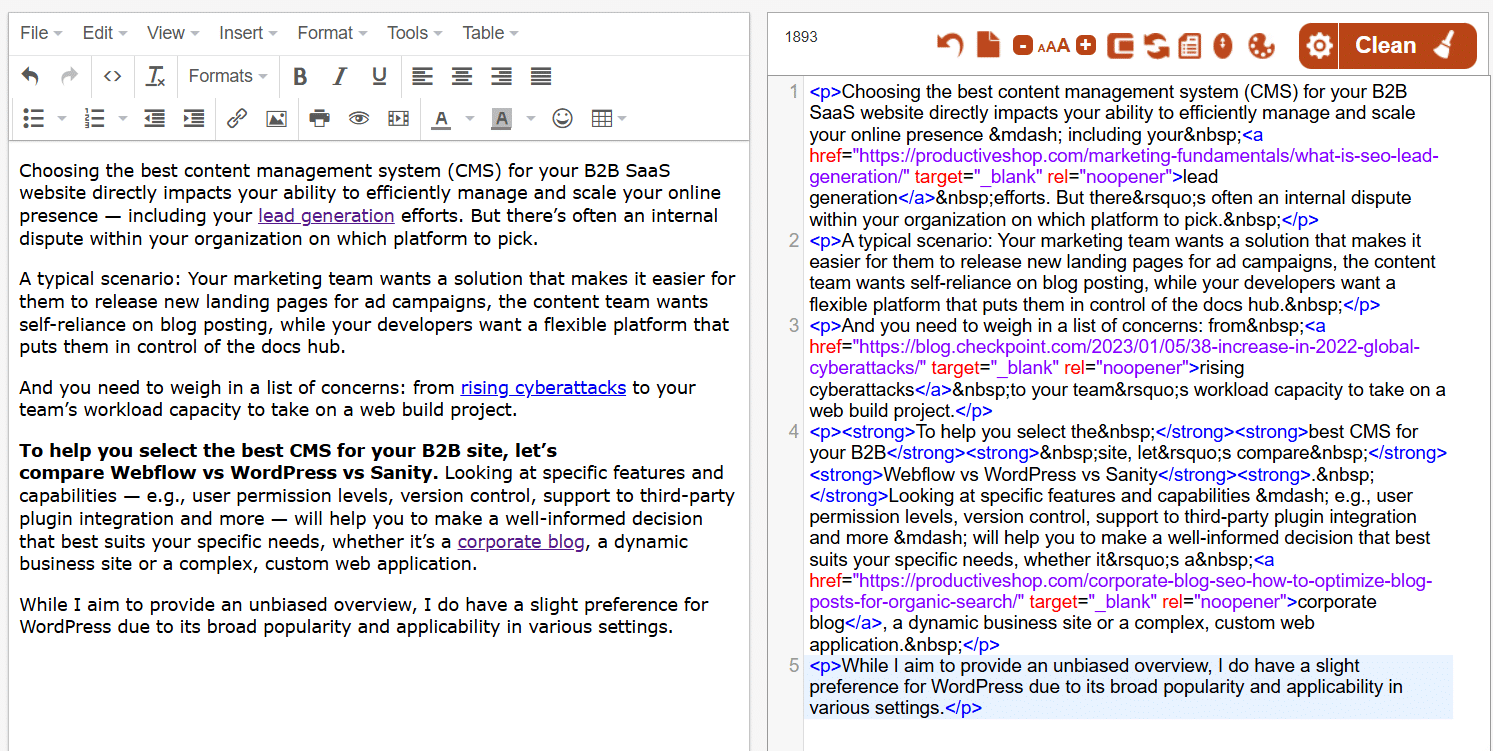Open source code view icon
Screen dimensions: 1493x751
[113, 76]
